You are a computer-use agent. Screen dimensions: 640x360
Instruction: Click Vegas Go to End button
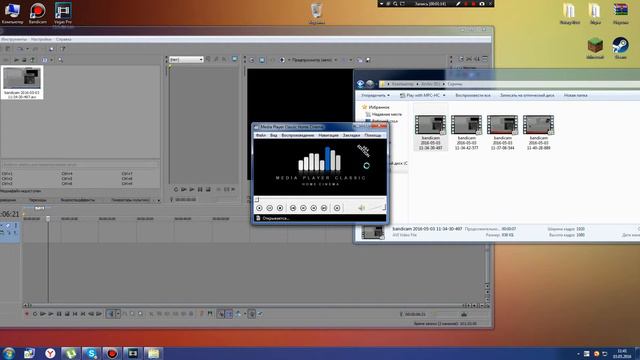(83, 314)
